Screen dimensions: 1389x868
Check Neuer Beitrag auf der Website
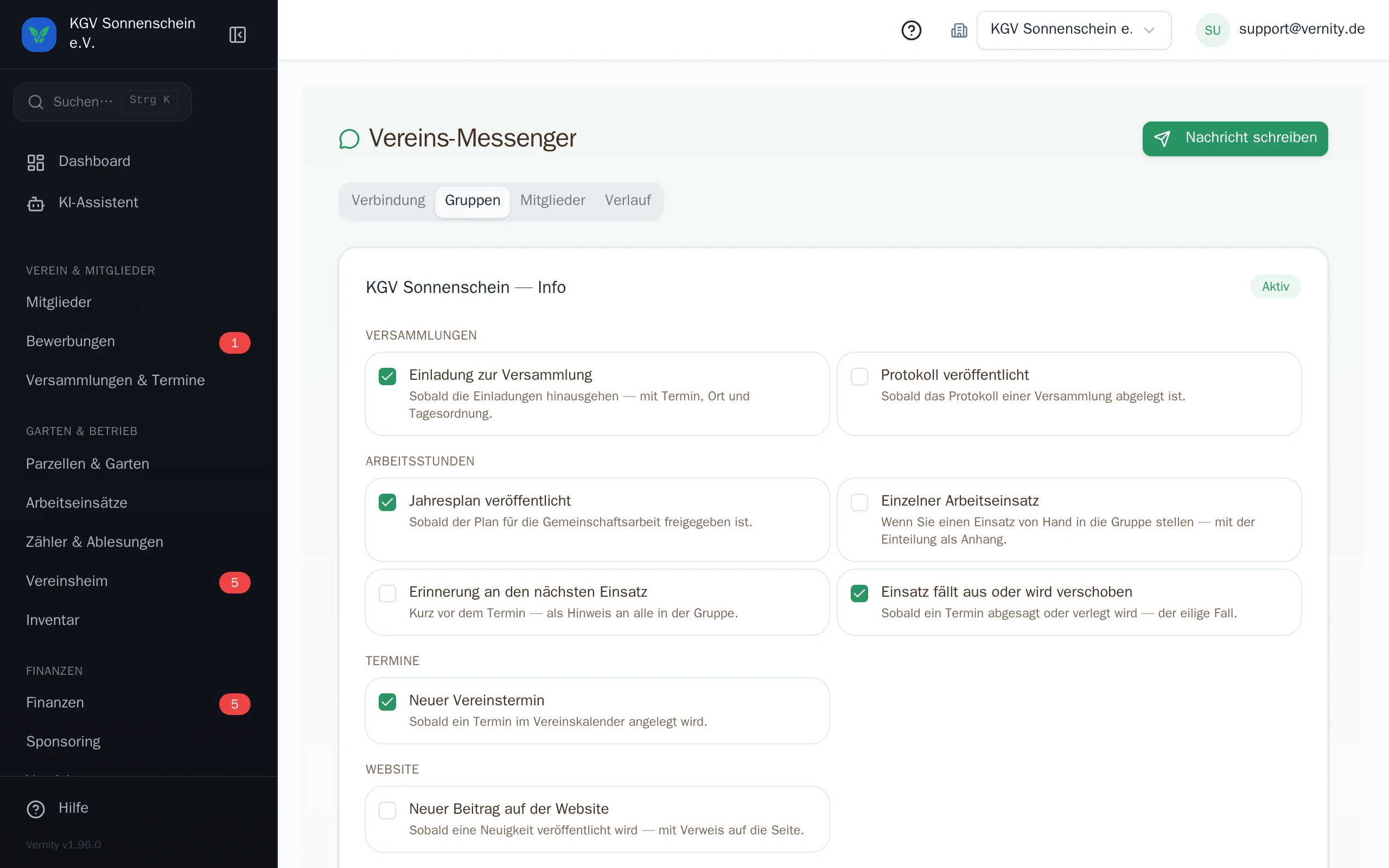pos(387,810)
